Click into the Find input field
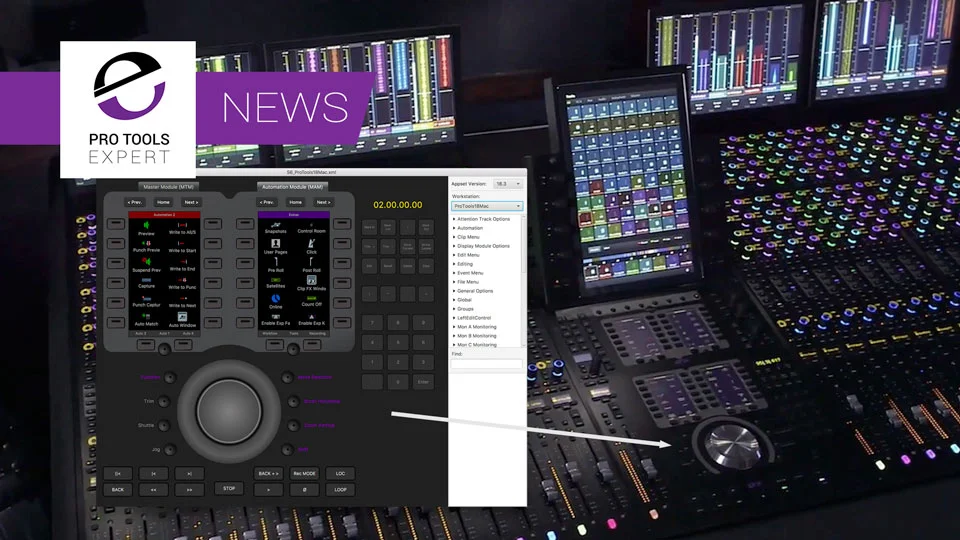 click(487, 364)
